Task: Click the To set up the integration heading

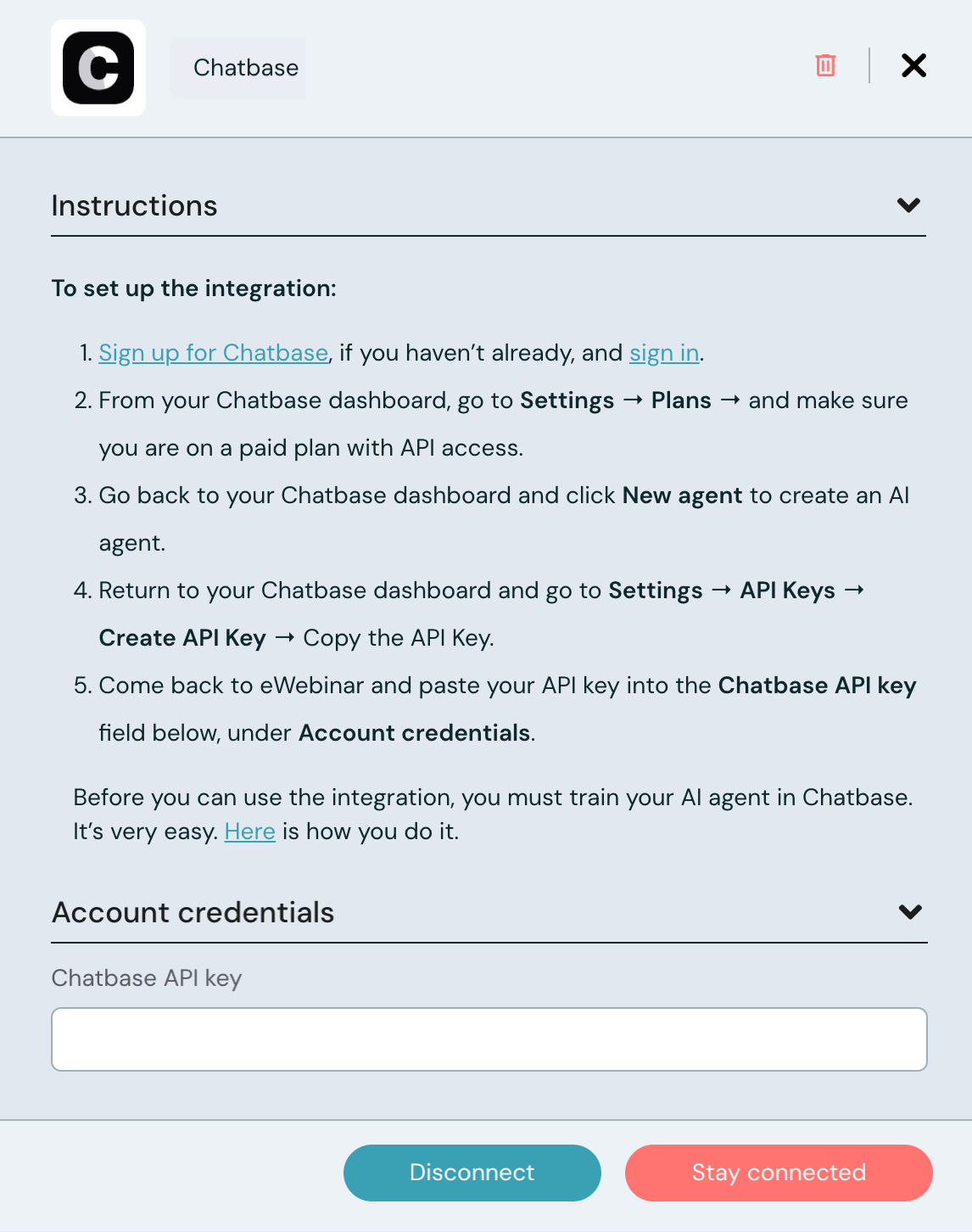Action: click(x=193, y=288)
